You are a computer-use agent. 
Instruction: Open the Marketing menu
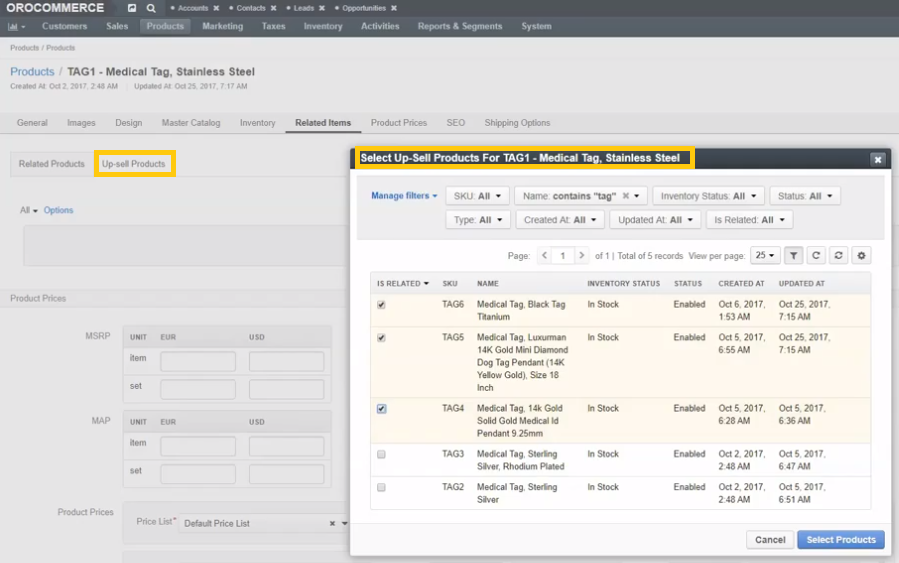pyautogui.click(x=222, y=26)
